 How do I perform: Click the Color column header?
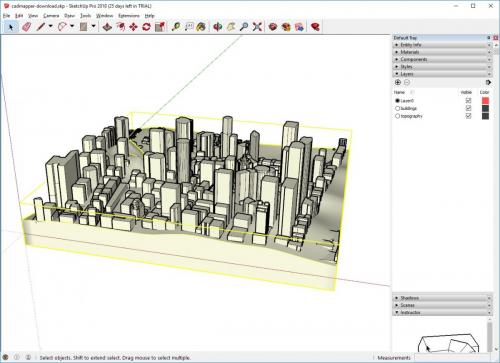(x=484, y=92)
